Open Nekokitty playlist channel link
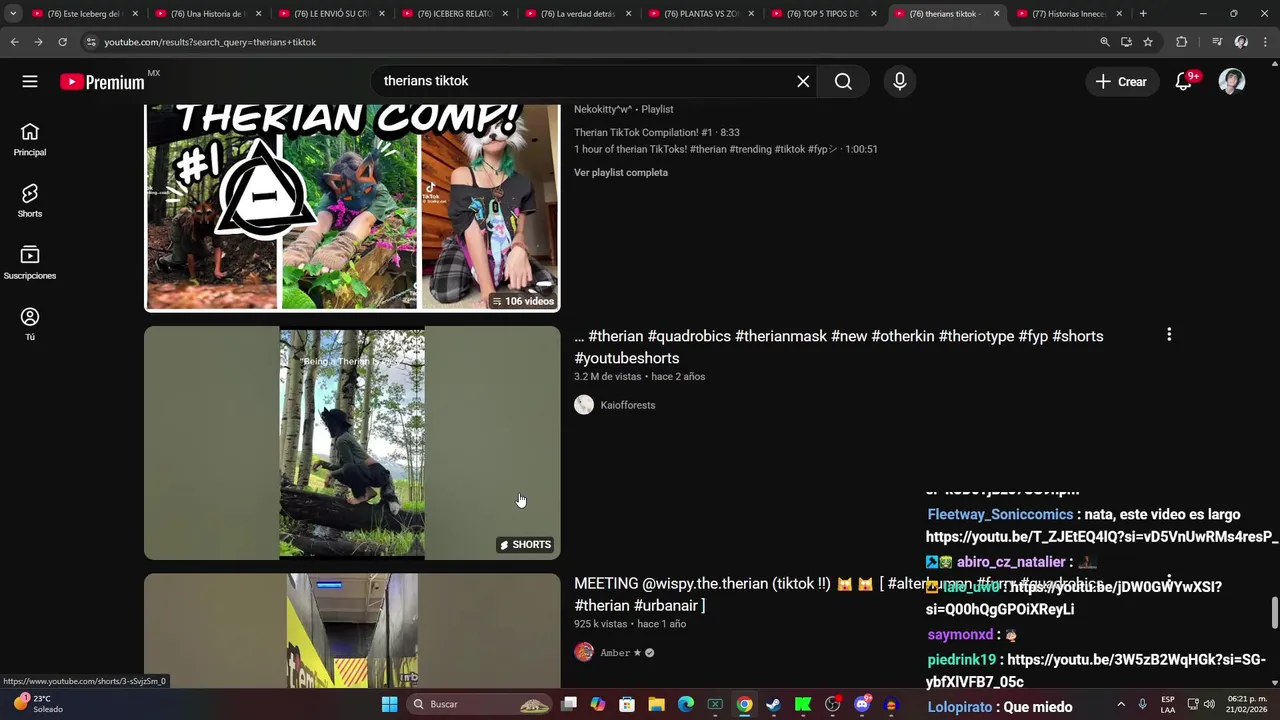This screenshot has height=720, width=1280. (x=602, y=109)
